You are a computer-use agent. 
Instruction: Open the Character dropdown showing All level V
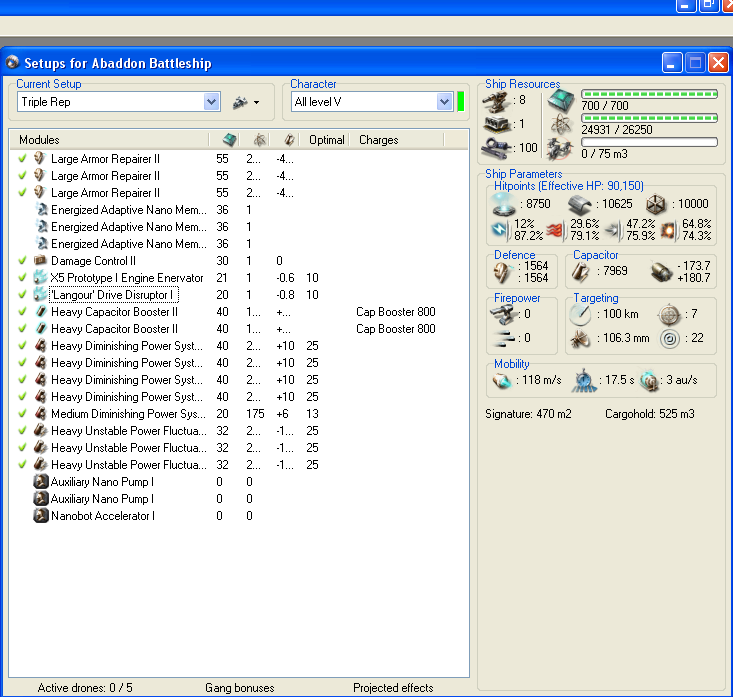444,102
